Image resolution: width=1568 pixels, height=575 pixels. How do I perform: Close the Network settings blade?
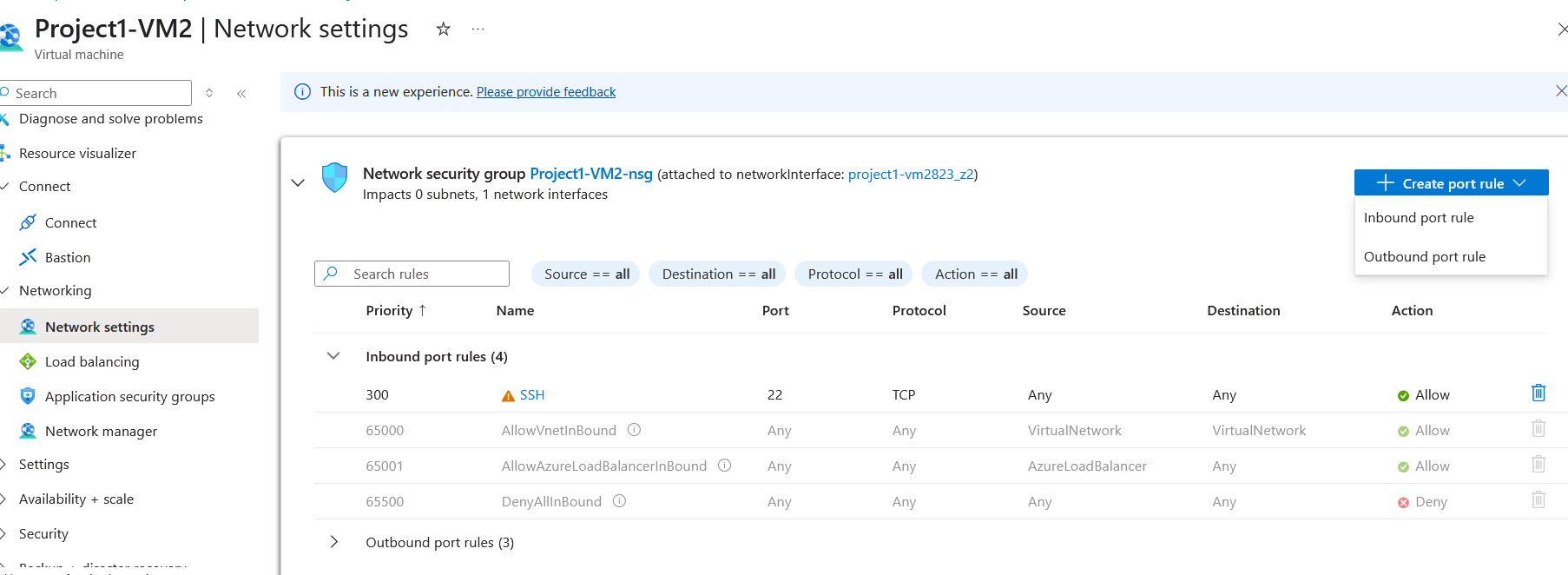[1562, 29]
